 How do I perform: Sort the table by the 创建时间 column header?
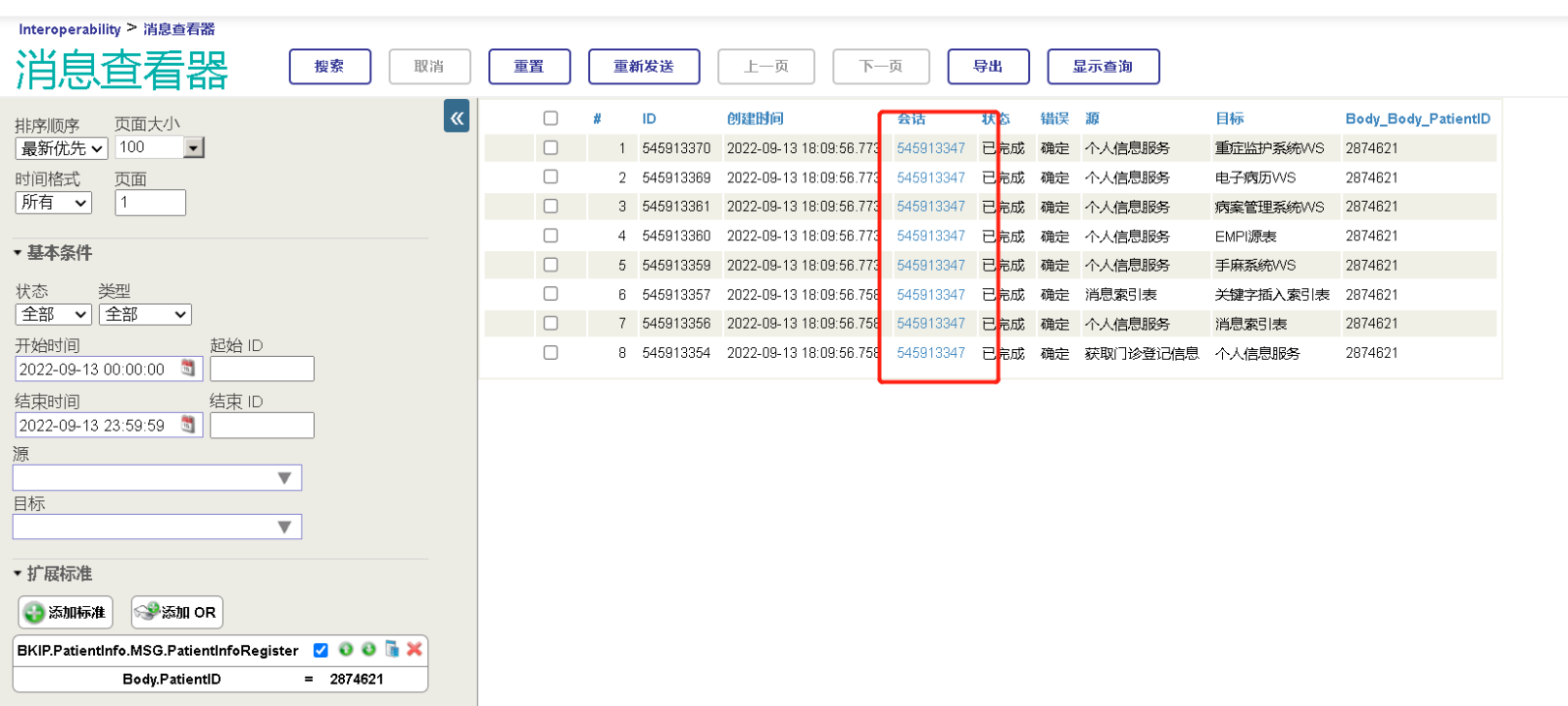[755, 119]
